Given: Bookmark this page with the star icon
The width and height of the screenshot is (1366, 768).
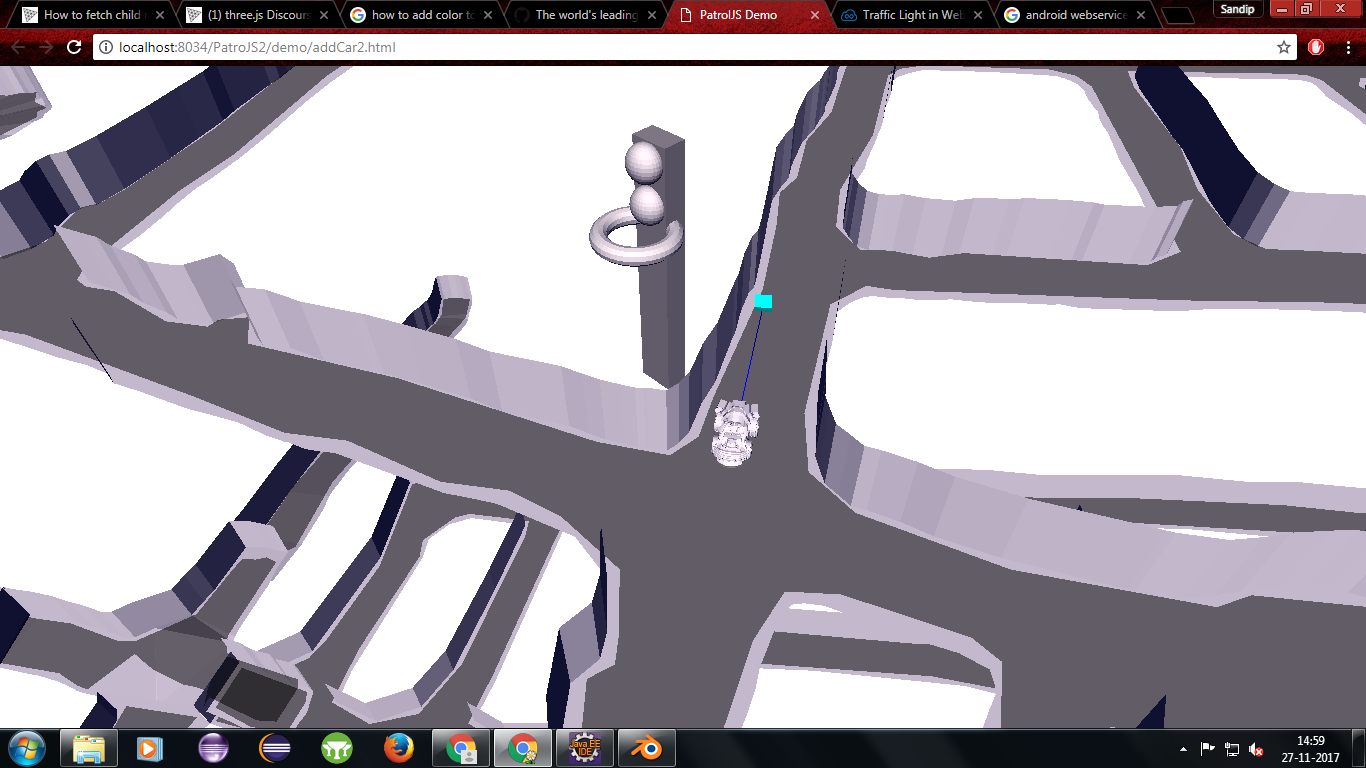Looking at the screenshot, I should click(1284, 47).
